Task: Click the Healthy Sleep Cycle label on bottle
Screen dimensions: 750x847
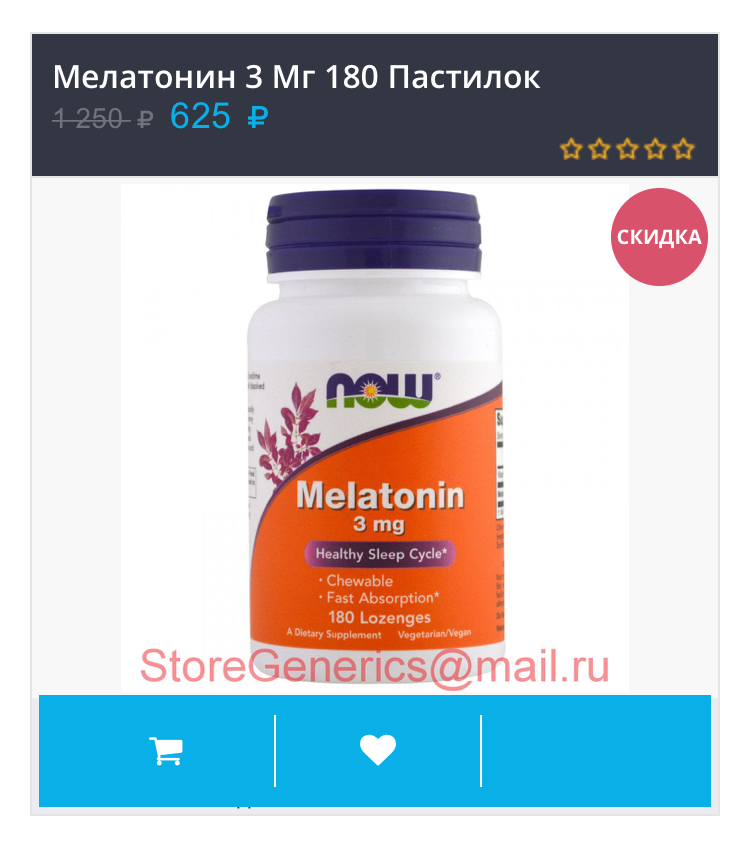Action: (x=380, y=554)
